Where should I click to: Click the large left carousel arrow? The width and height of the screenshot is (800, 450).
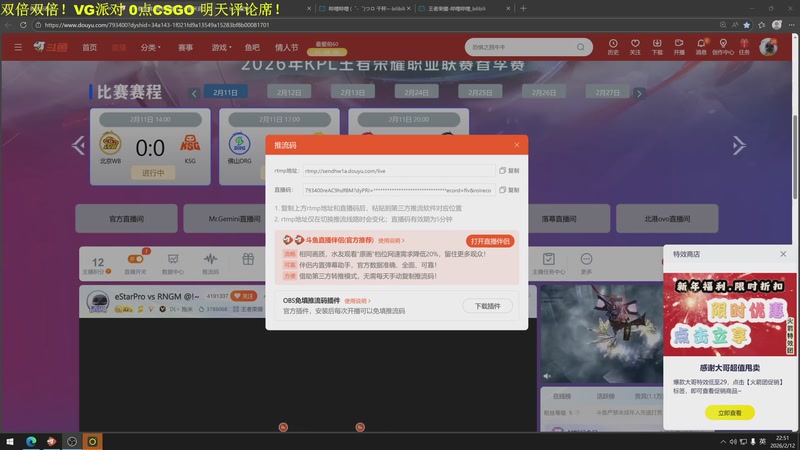click(x=78, y=145)
